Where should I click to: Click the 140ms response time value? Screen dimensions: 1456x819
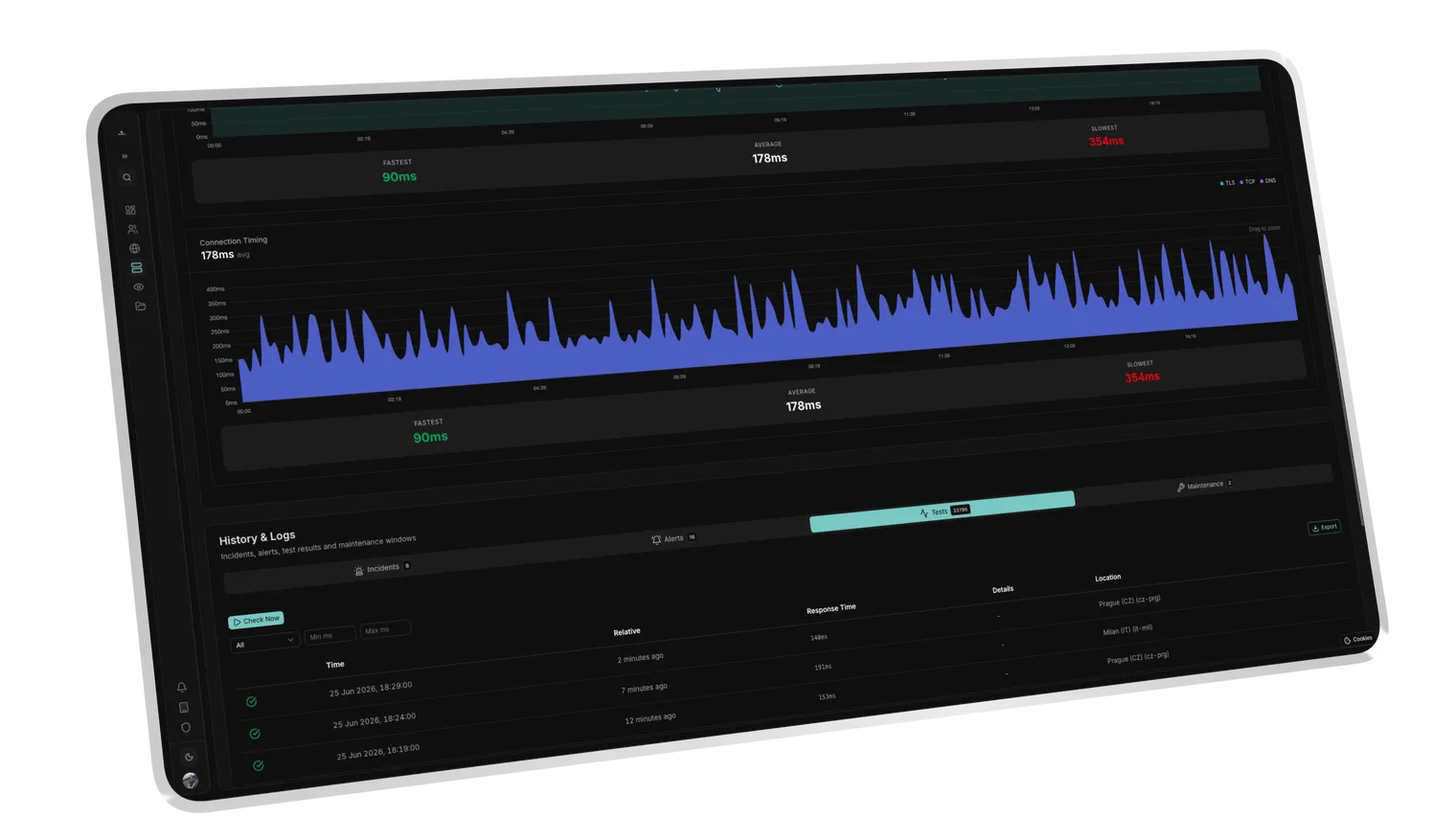(x=819, y=637)
